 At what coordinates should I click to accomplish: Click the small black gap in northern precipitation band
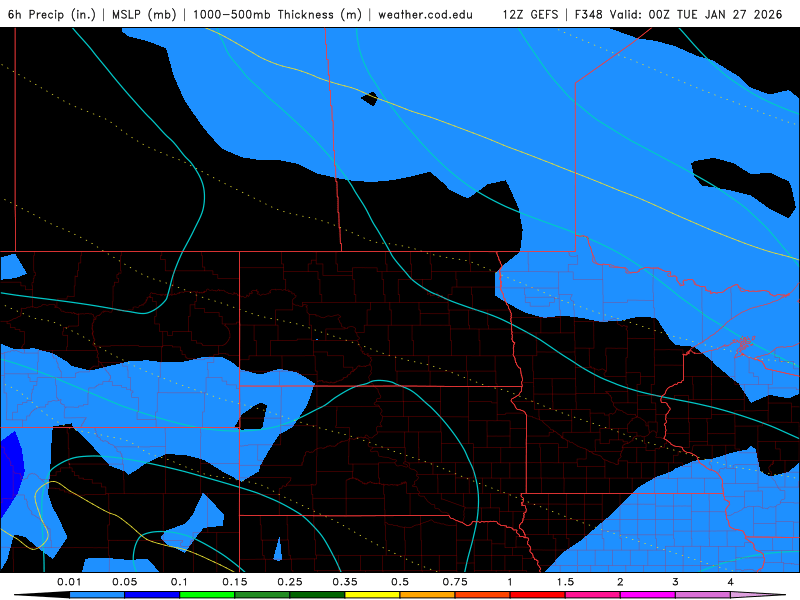click(x=370, y=98)
